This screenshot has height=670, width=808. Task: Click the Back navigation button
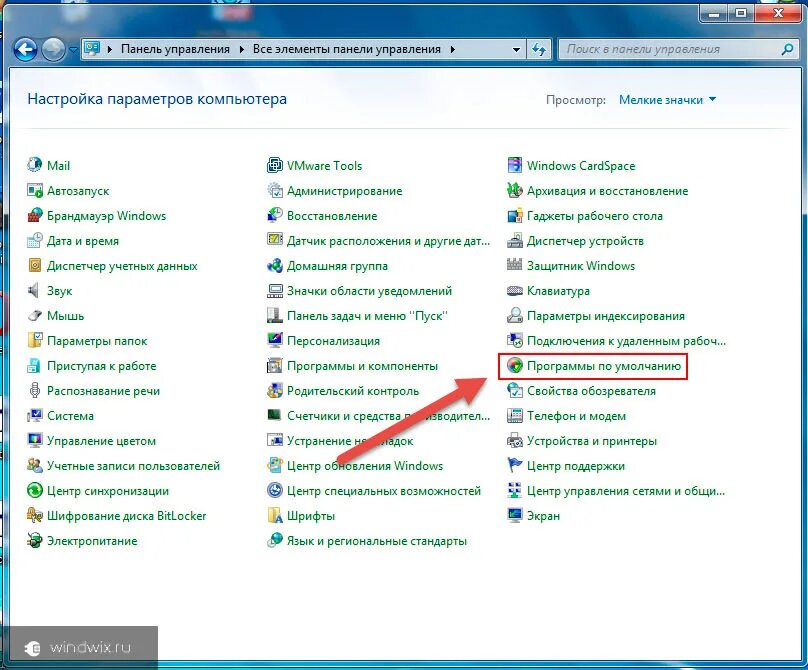(x=25, y=50)
